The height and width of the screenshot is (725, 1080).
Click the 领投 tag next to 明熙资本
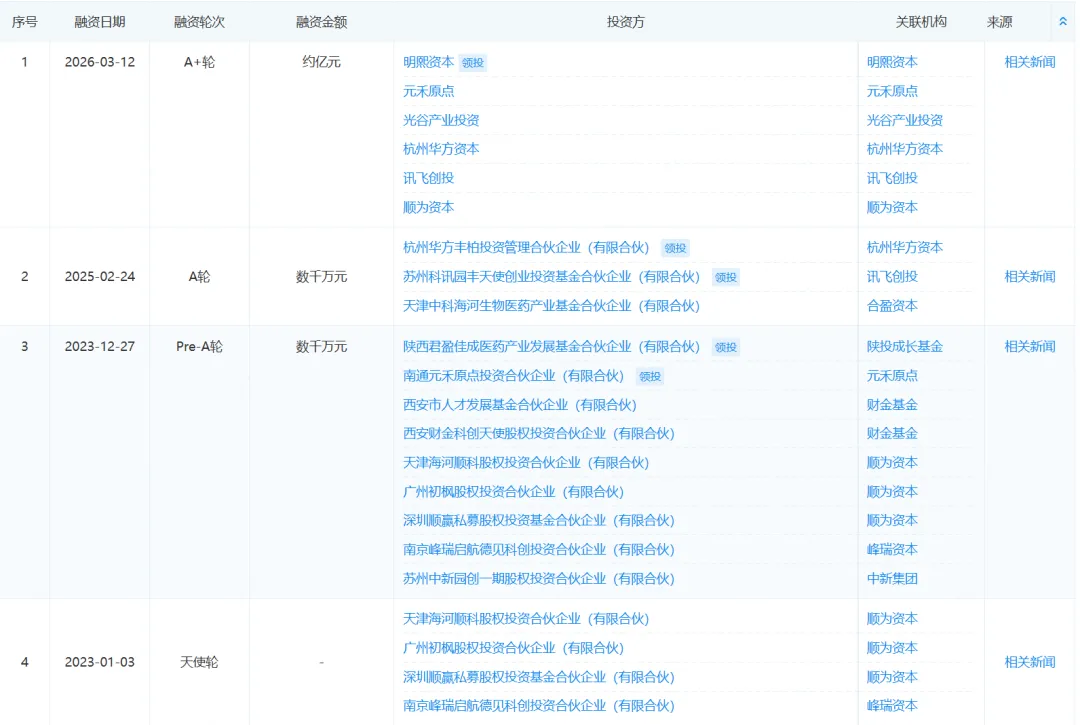[x=472, y=63]
